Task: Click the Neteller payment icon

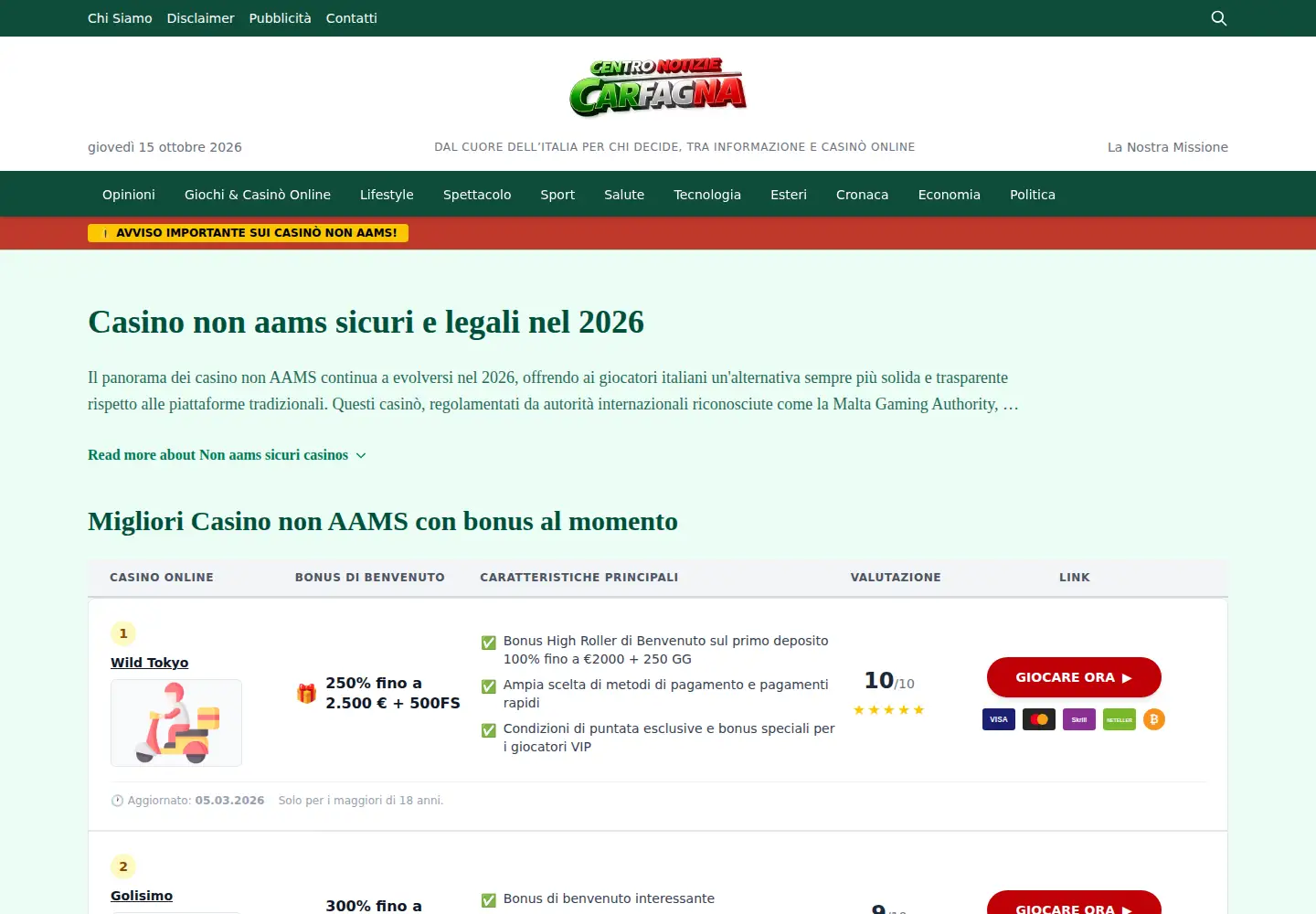Action: point(1120,719)
